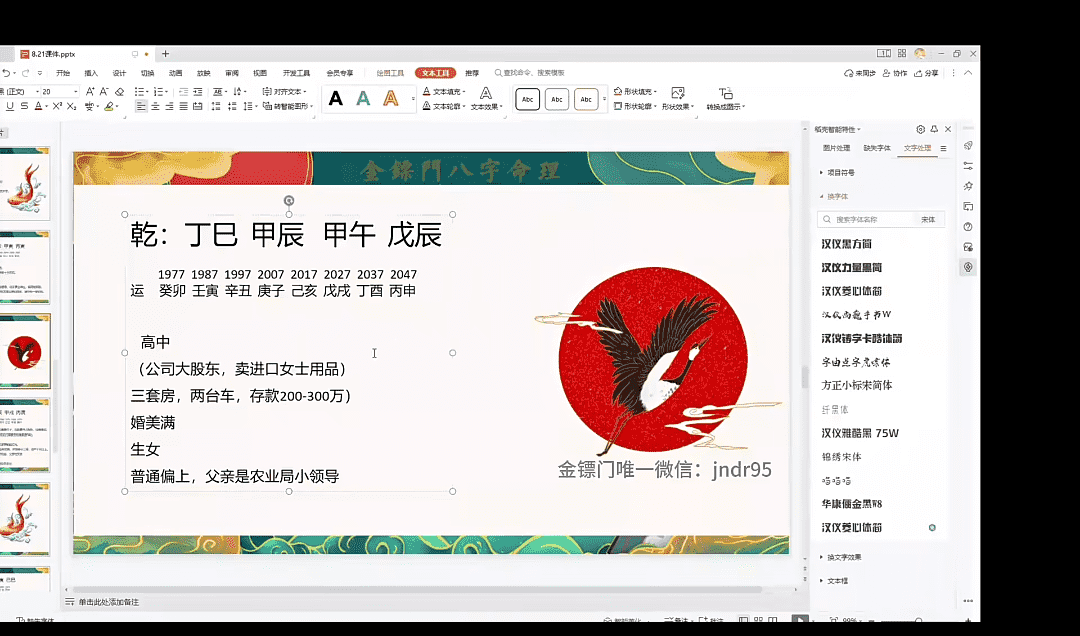
Task: Toggle the bulleted list button
Action: tap(141, 91)
